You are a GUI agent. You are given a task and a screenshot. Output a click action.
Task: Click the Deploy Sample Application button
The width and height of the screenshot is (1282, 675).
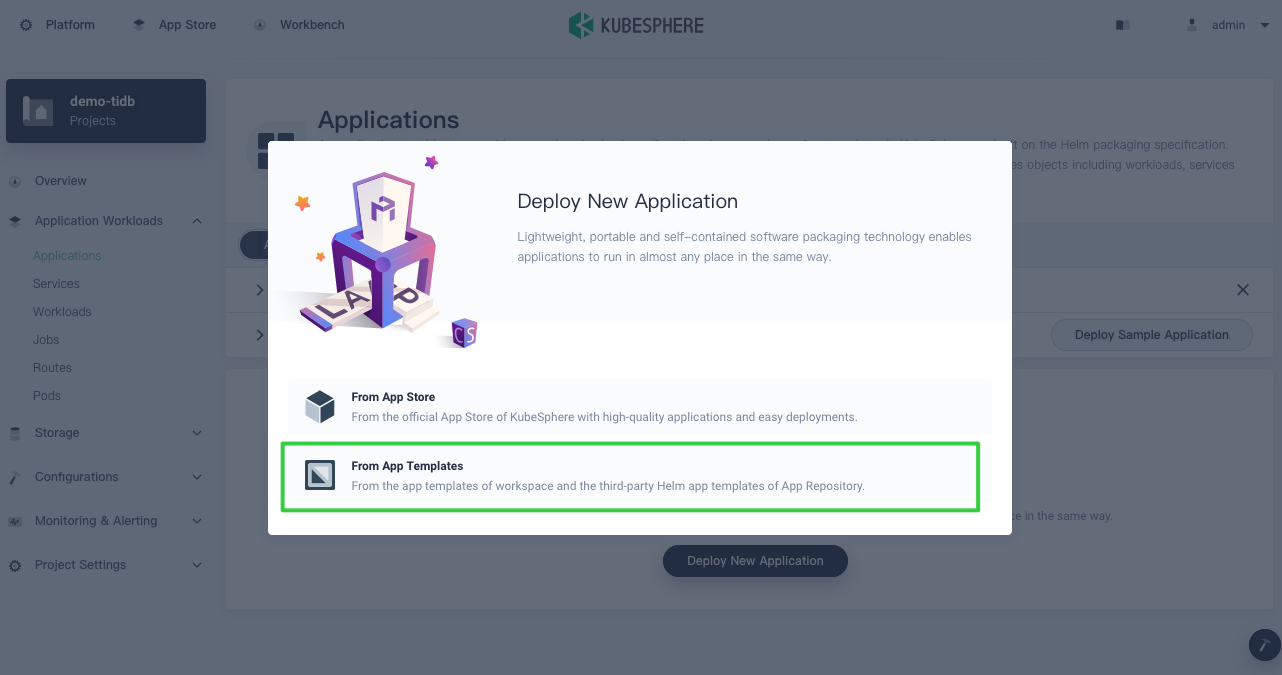click(x=1151, y=335)
